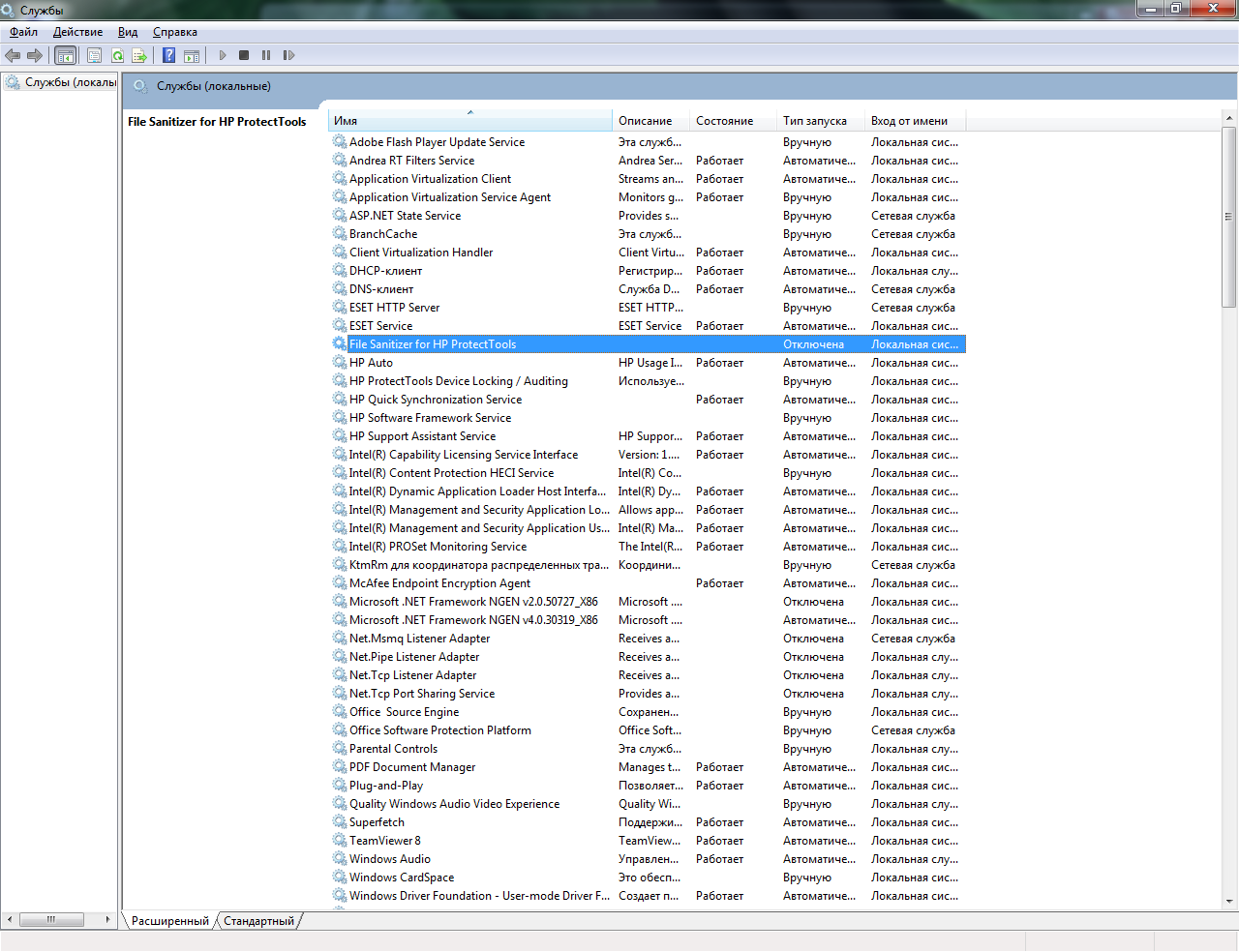Click the Back arrow in the toolbar

pos(13,55)
